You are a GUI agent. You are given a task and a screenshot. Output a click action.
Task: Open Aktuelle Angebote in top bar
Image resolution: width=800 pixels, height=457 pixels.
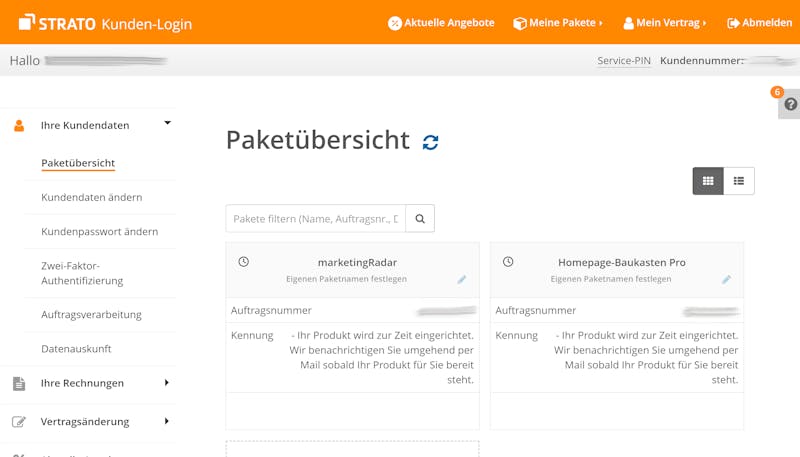[x=441, y=23]
